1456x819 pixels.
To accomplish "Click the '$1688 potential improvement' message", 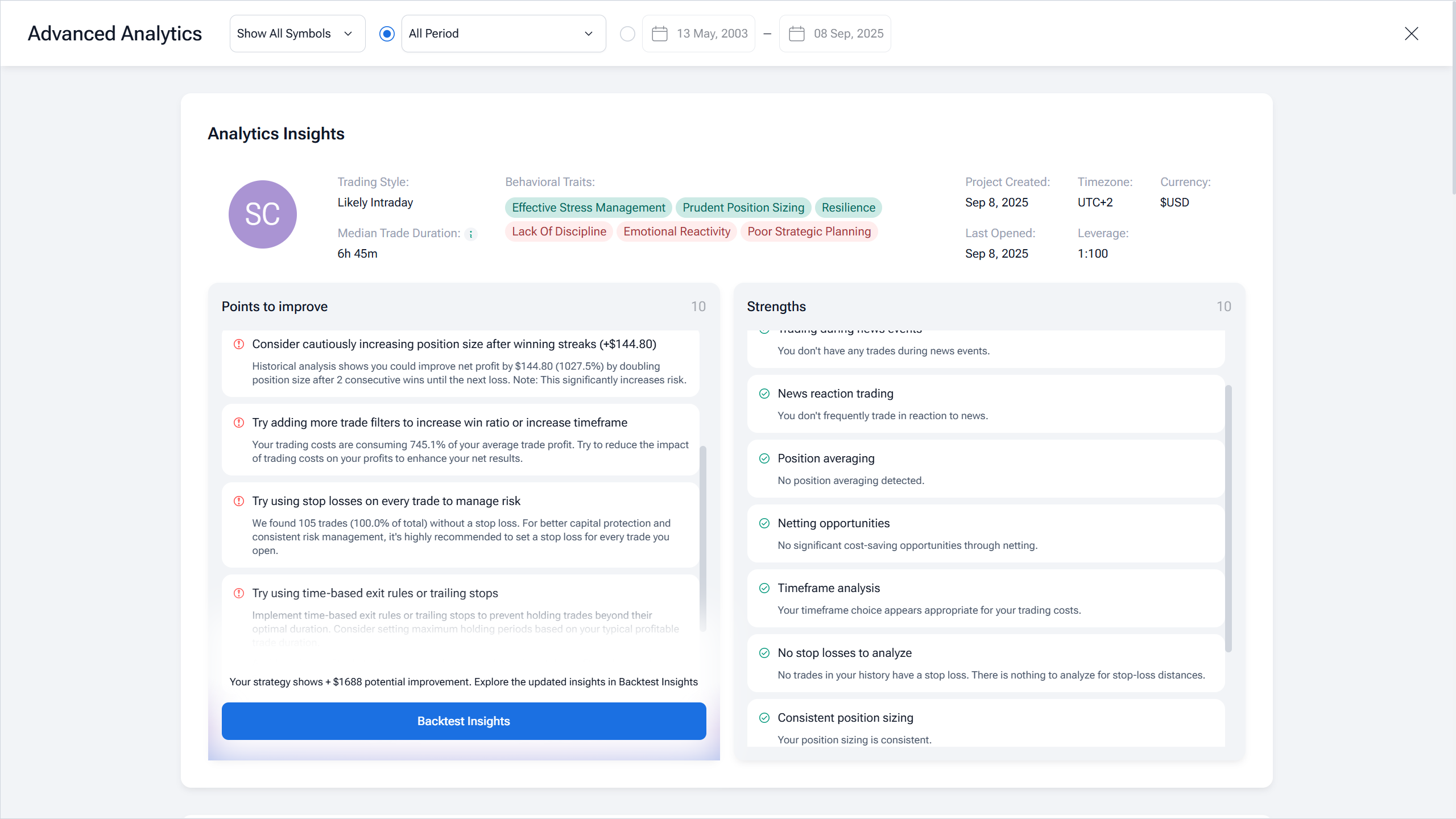I will pyautogui.click(x=464, y=682).
